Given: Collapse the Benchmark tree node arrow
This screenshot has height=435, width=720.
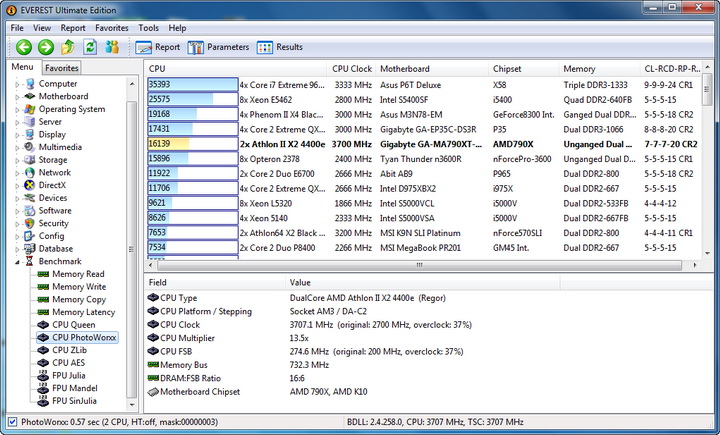Looking at the screenshot, I should click(17, 262).
